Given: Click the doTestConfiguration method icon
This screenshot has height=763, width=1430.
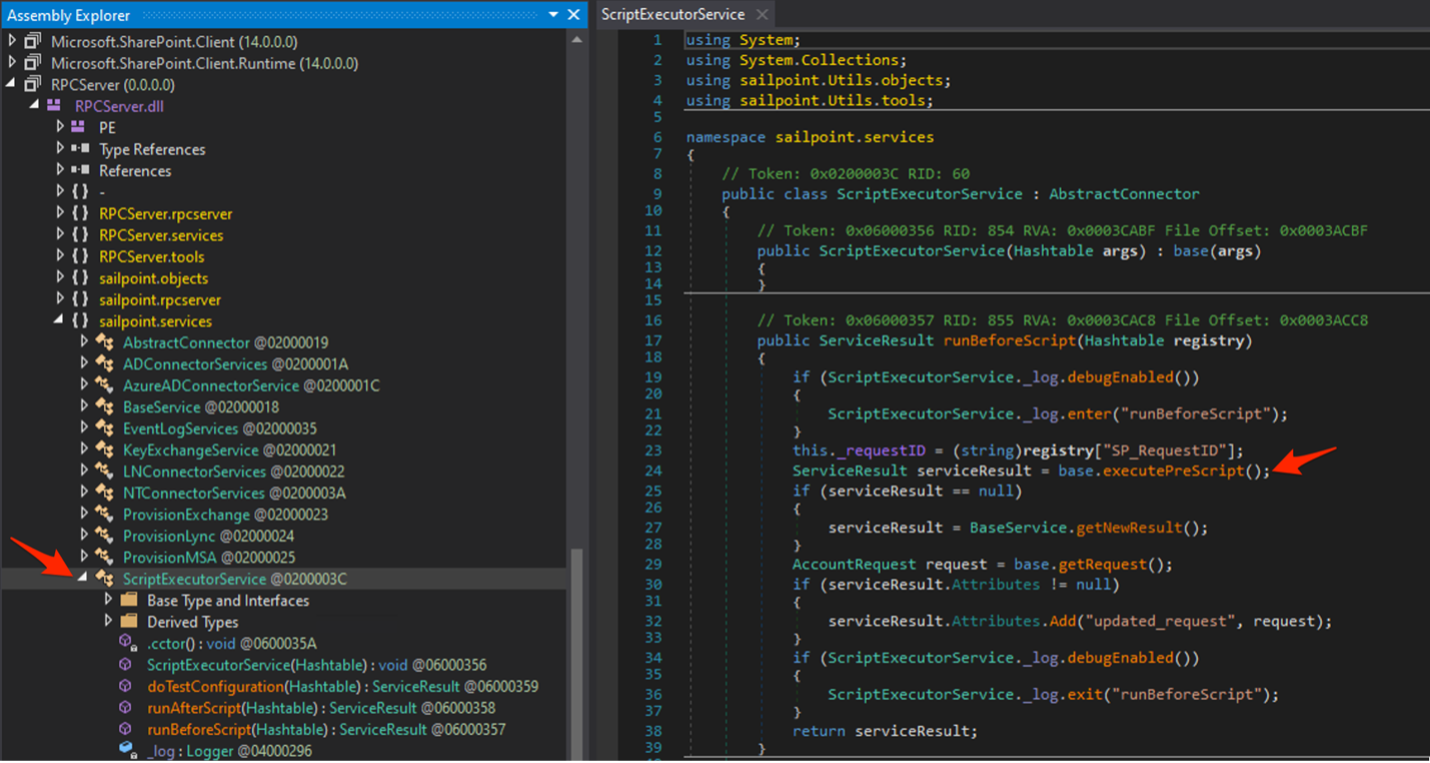Looking at the screenshot, I should pyautogui.click(x=126, y=686).
